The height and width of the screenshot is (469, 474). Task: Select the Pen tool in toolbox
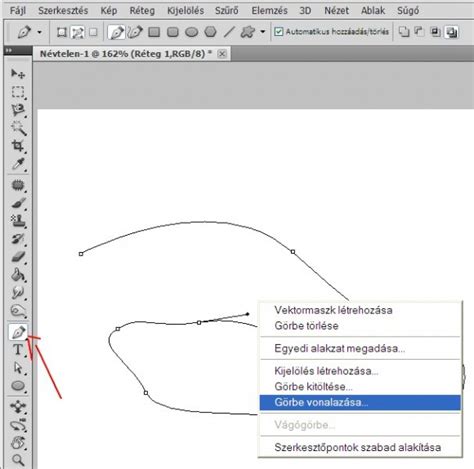[x=18, y=332]
